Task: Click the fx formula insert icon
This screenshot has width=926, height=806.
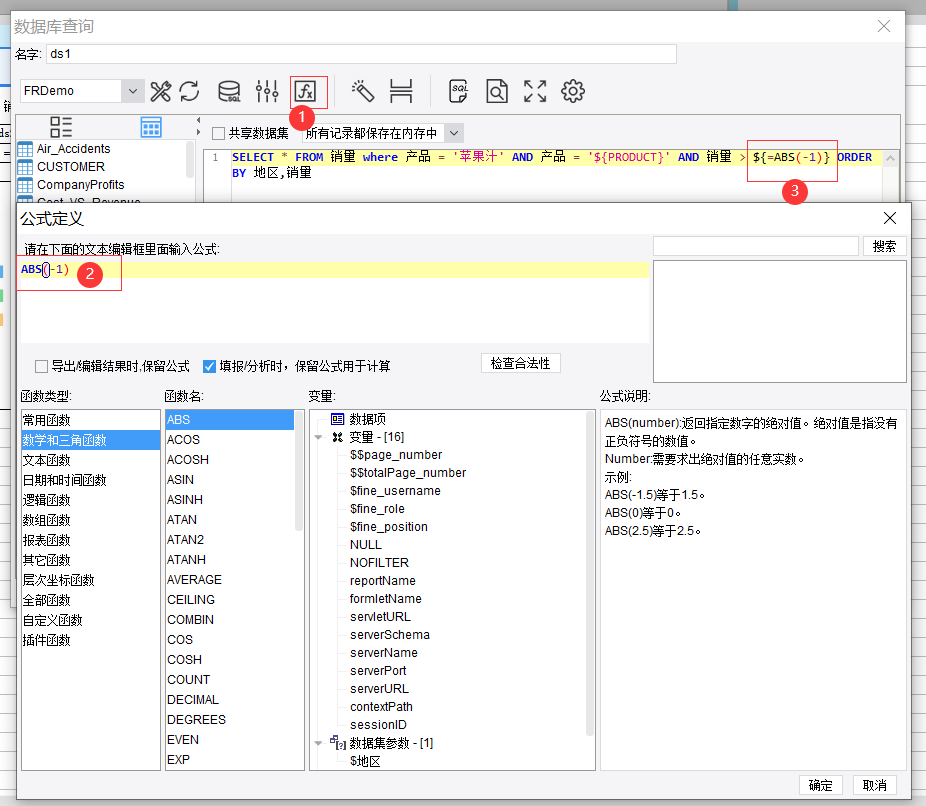Action: [x=308, y=92]
